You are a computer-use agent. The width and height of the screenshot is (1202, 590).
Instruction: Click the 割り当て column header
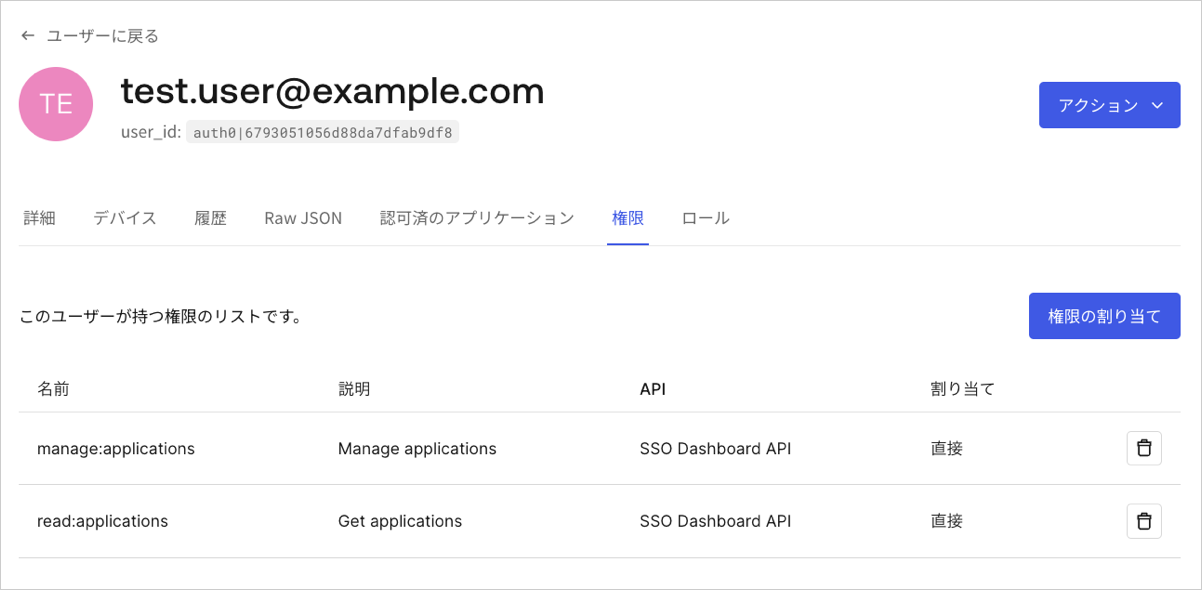(x=963, y=388)
